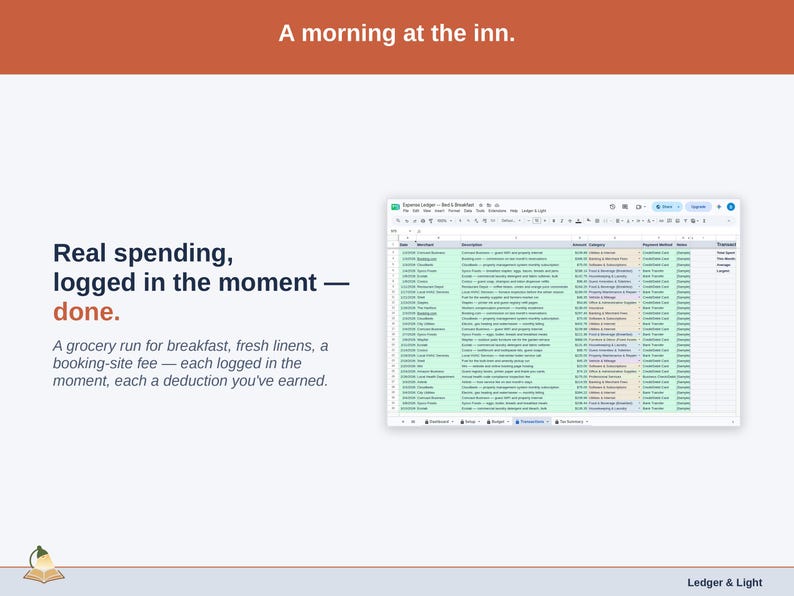The width and height of the screenshot is (794, 596).
Task: Click the Functions sigma icon
Action: click(704, 221)
